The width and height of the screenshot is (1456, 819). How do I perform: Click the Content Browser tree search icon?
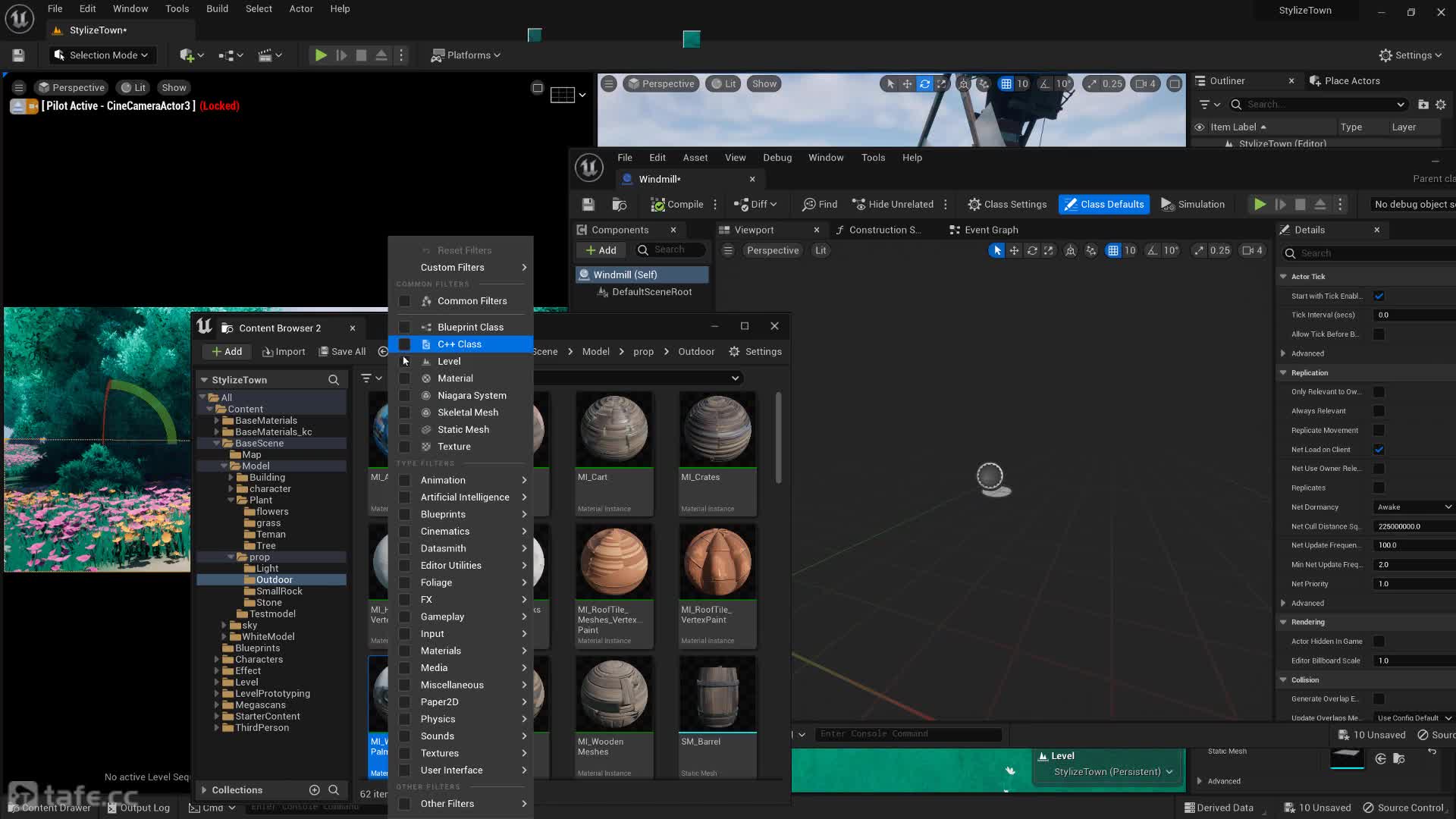[x=334, y=380]
